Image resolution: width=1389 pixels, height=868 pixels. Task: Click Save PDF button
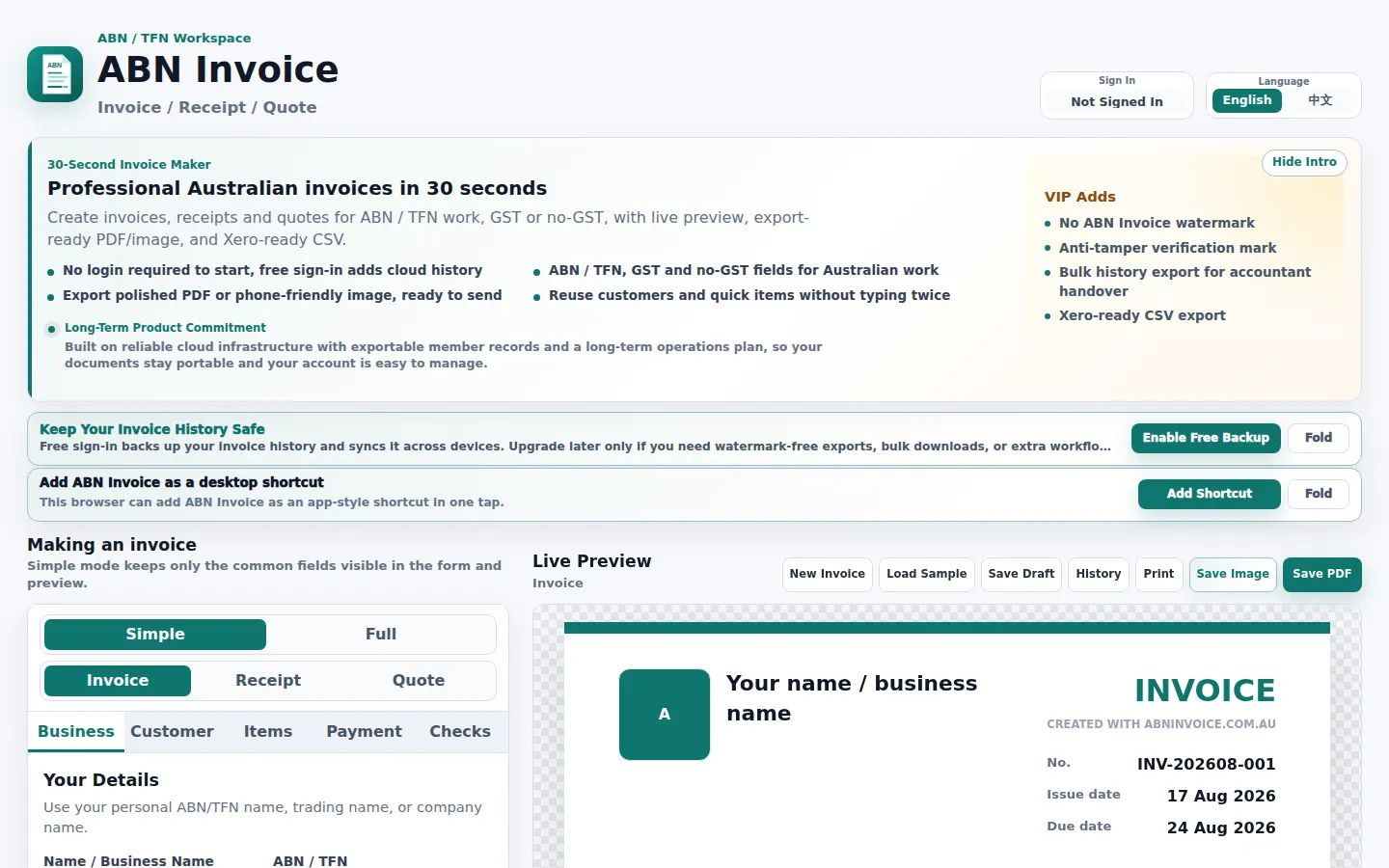click(x=1322, y=574)
